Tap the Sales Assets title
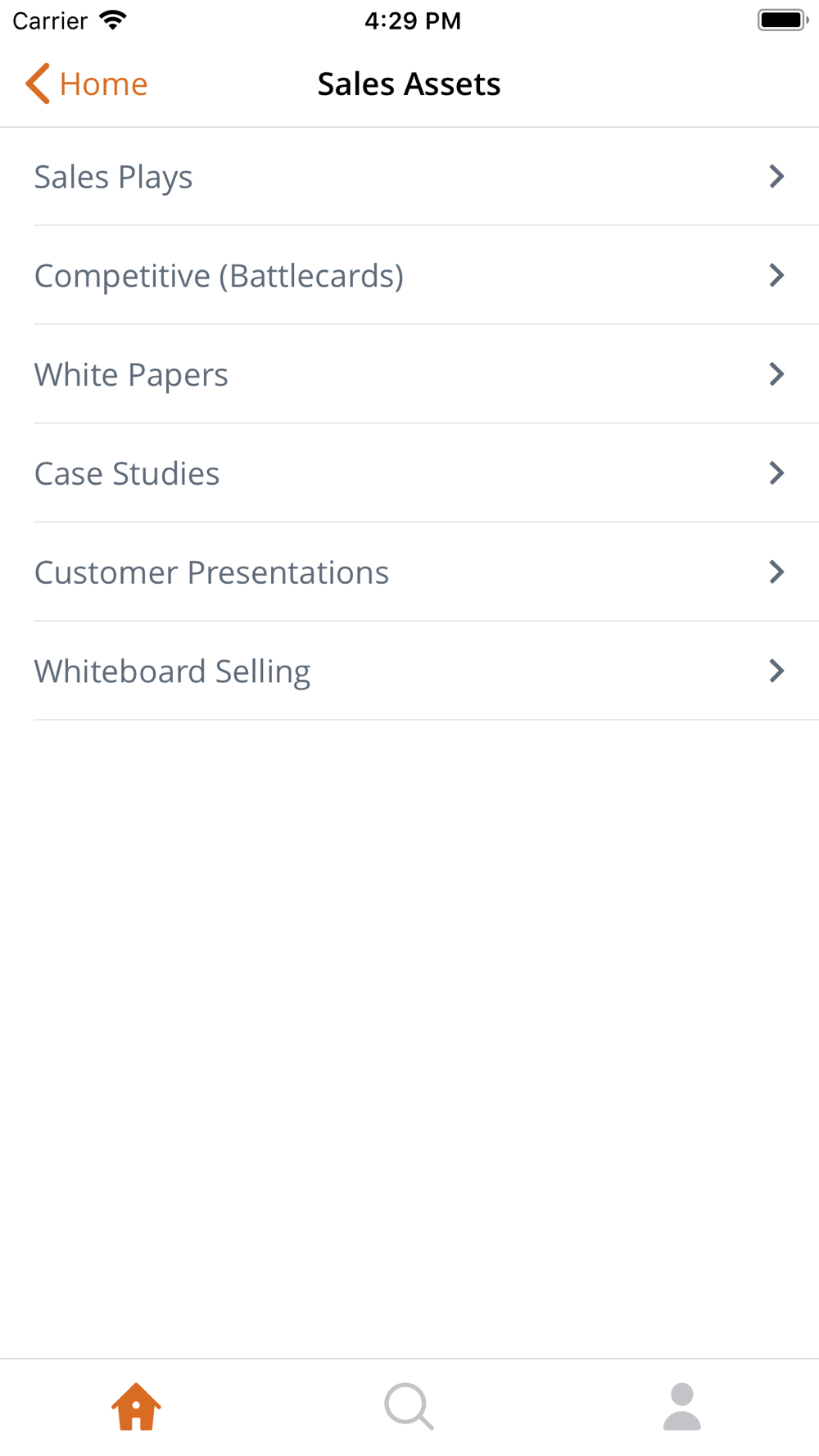Image resolution: width=819 pixels, height=1456 pixels. pos(409,84)
